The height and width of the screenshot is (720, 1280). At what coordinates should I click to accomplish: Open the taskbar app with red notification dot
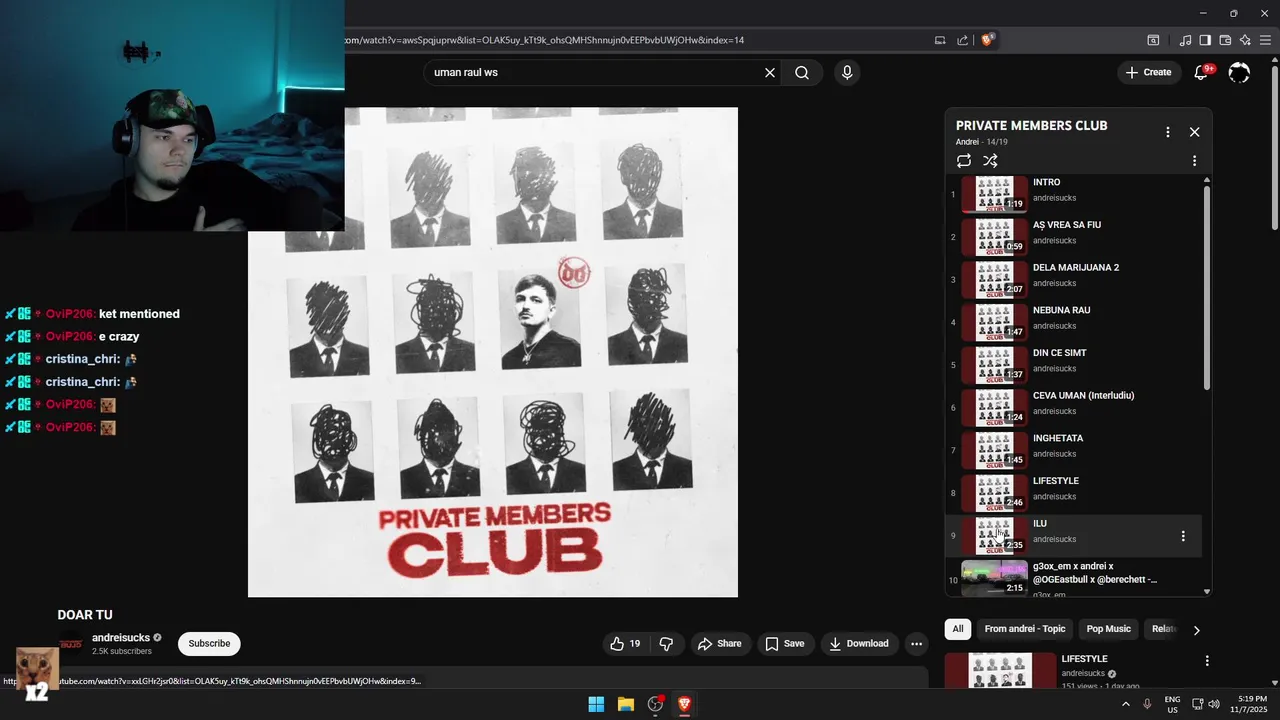(655, 704)
